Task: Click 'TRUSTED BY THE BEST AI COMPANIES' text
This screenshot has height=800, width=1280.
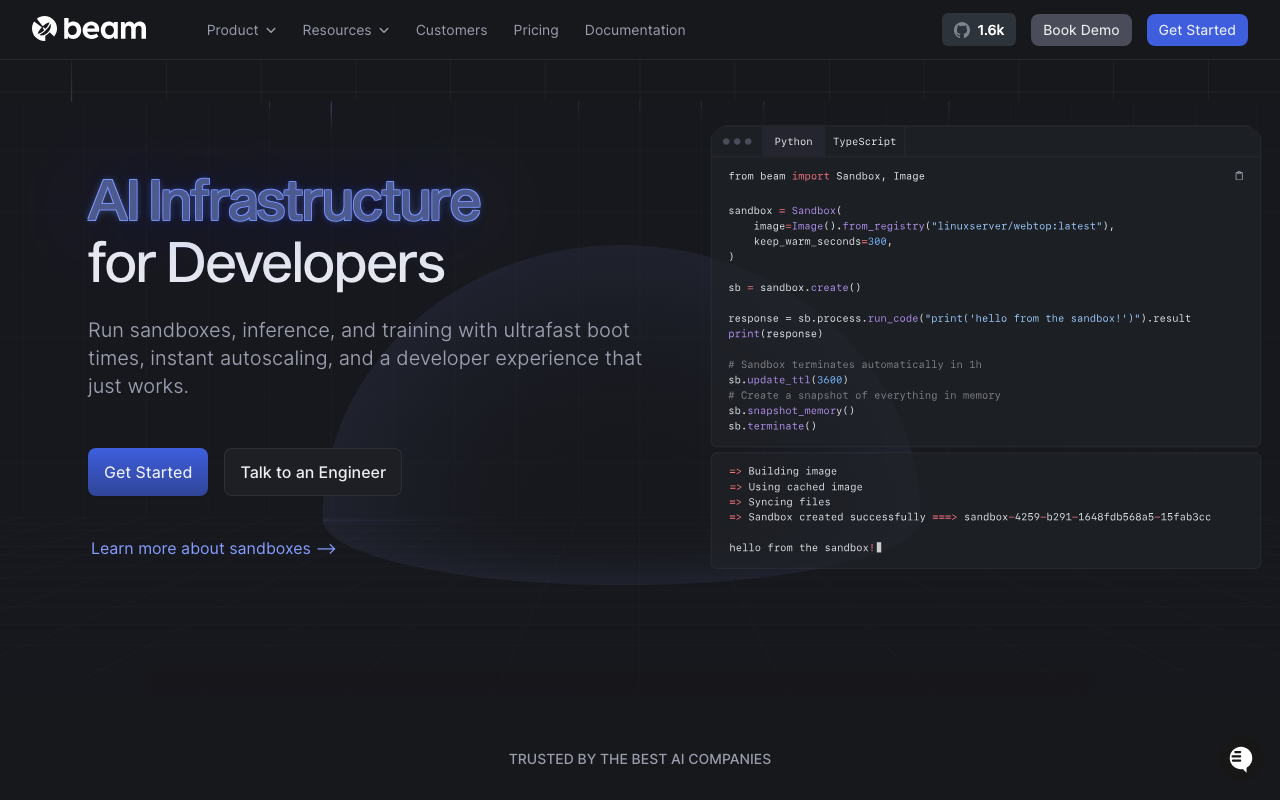Action: click(640, 759)
